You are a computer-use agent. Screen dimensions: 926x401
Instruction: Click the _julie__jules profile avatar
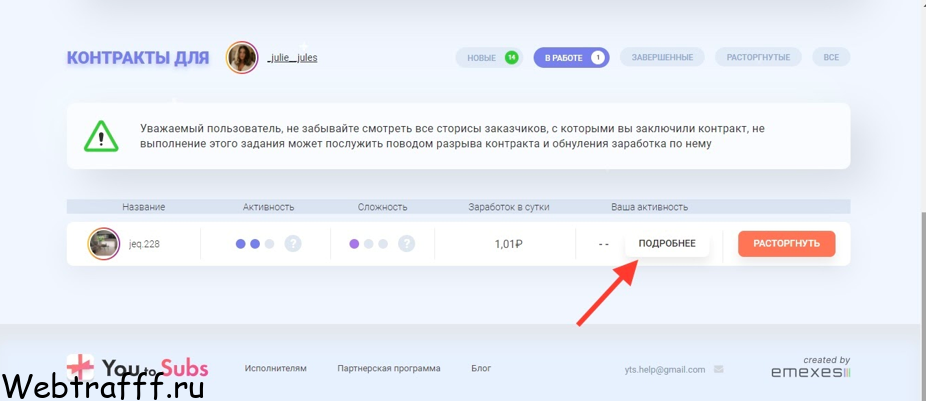click(242, 57)
